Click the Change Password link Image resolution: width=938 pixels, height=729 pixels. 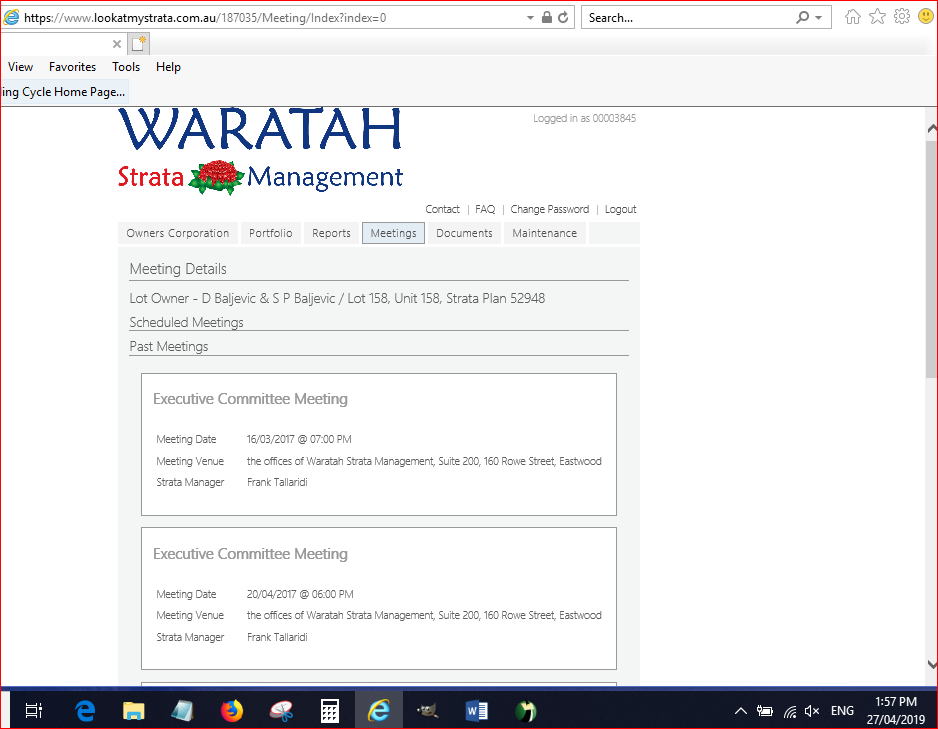pos(550,209)
